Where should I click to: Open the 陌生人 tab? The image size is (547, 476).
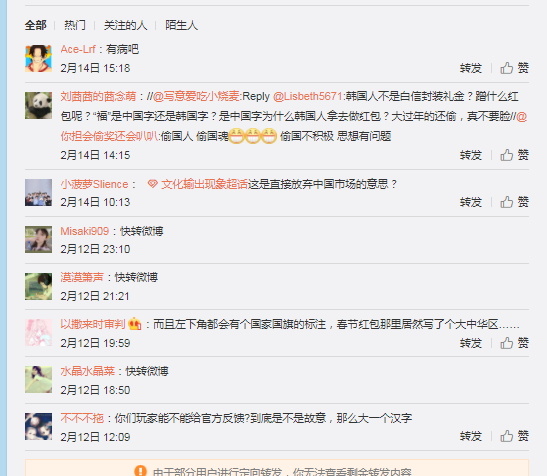(181, 25)
